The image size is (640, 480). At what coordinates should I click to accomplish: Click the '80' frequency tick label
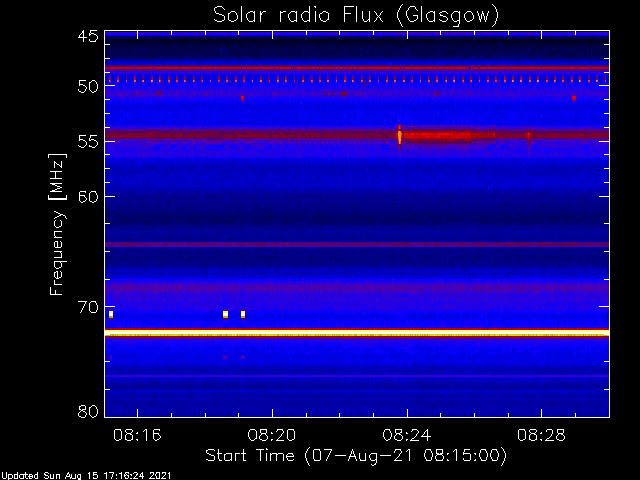pos(88,411)
